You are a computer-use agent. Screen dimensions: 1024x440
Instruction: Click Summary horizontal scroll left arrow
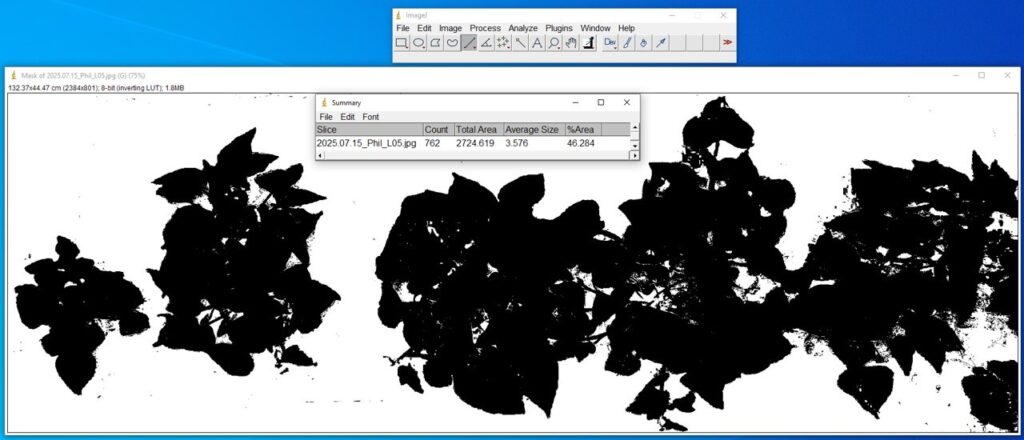(x=320, y=155)
